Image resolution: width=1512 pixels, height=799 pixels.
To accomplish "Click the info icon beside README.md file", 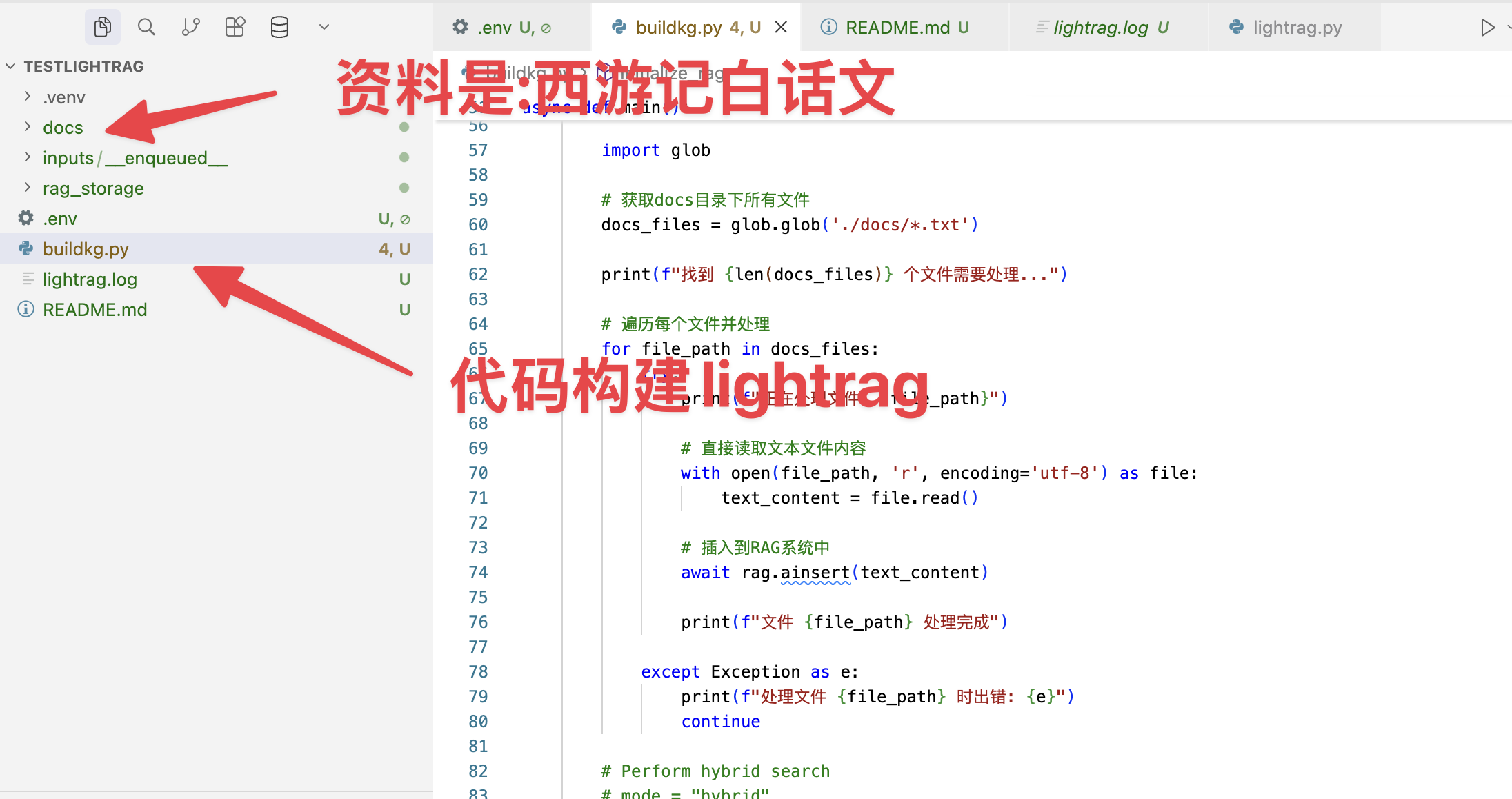I will [26, 310].
